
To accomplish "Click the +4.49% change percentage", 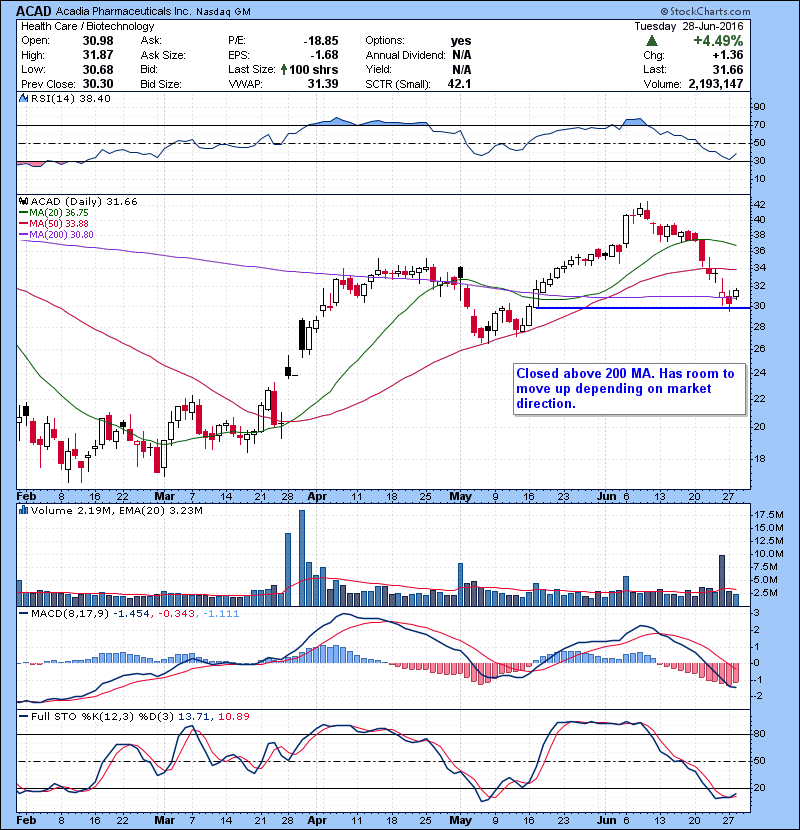I will point(718,41).
